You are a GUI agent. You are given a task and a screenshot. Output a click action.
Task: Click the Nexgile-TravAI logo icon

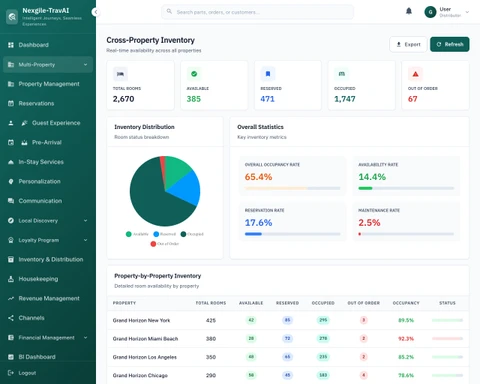12,17
